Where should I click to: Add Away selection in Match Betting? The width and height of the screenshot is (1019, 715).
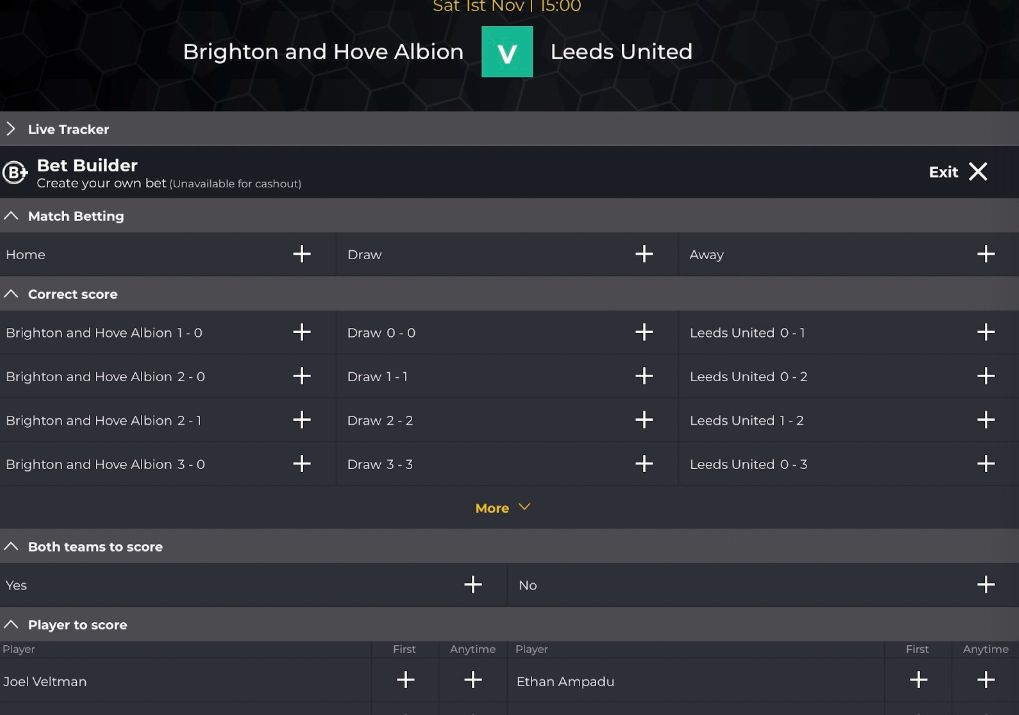[x=985, y=254]
